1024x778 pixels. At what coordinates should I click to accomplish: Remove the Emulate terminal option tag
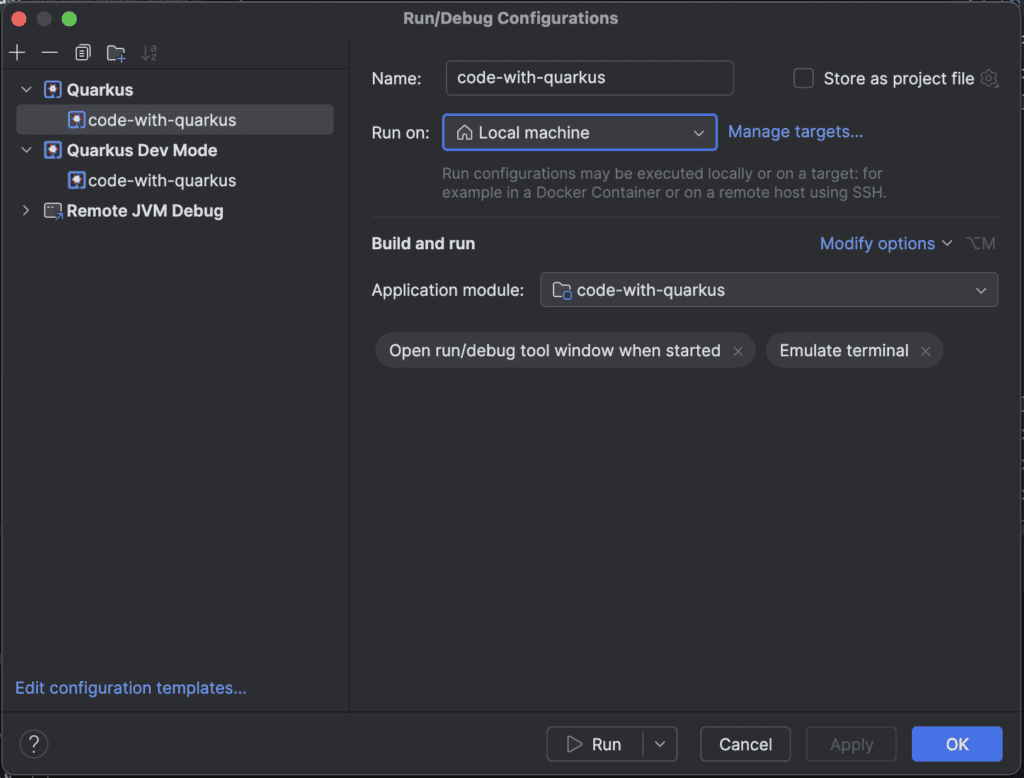coord(925,351)
